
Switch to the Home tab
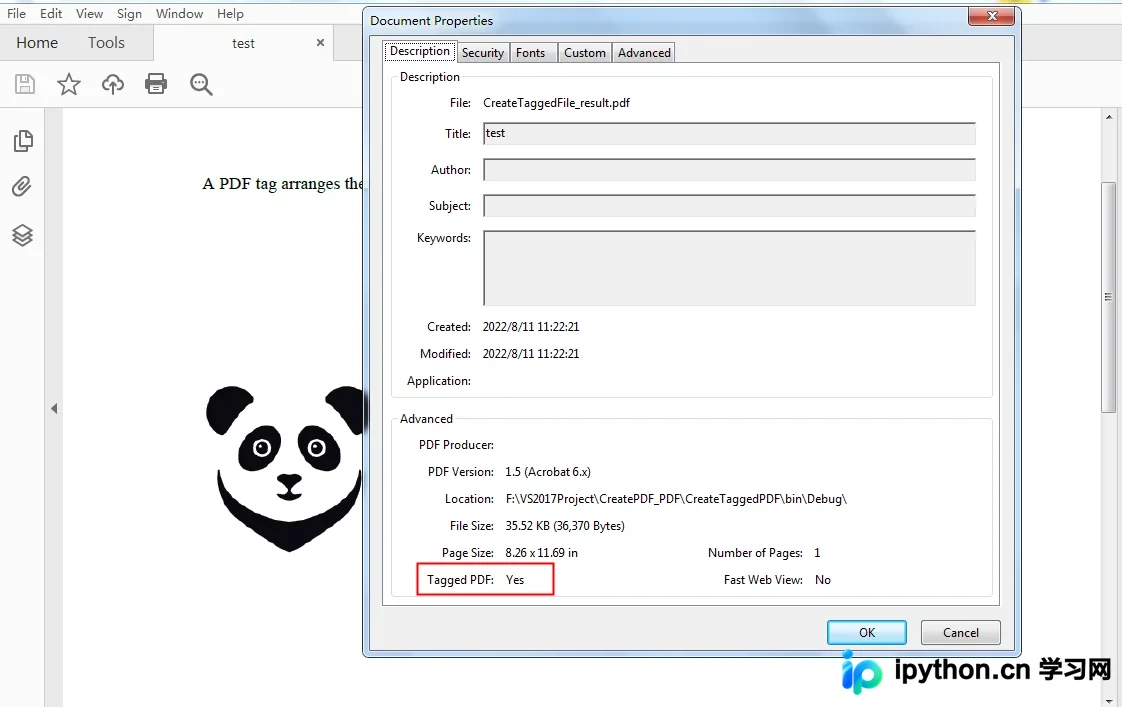pos(37,43)
